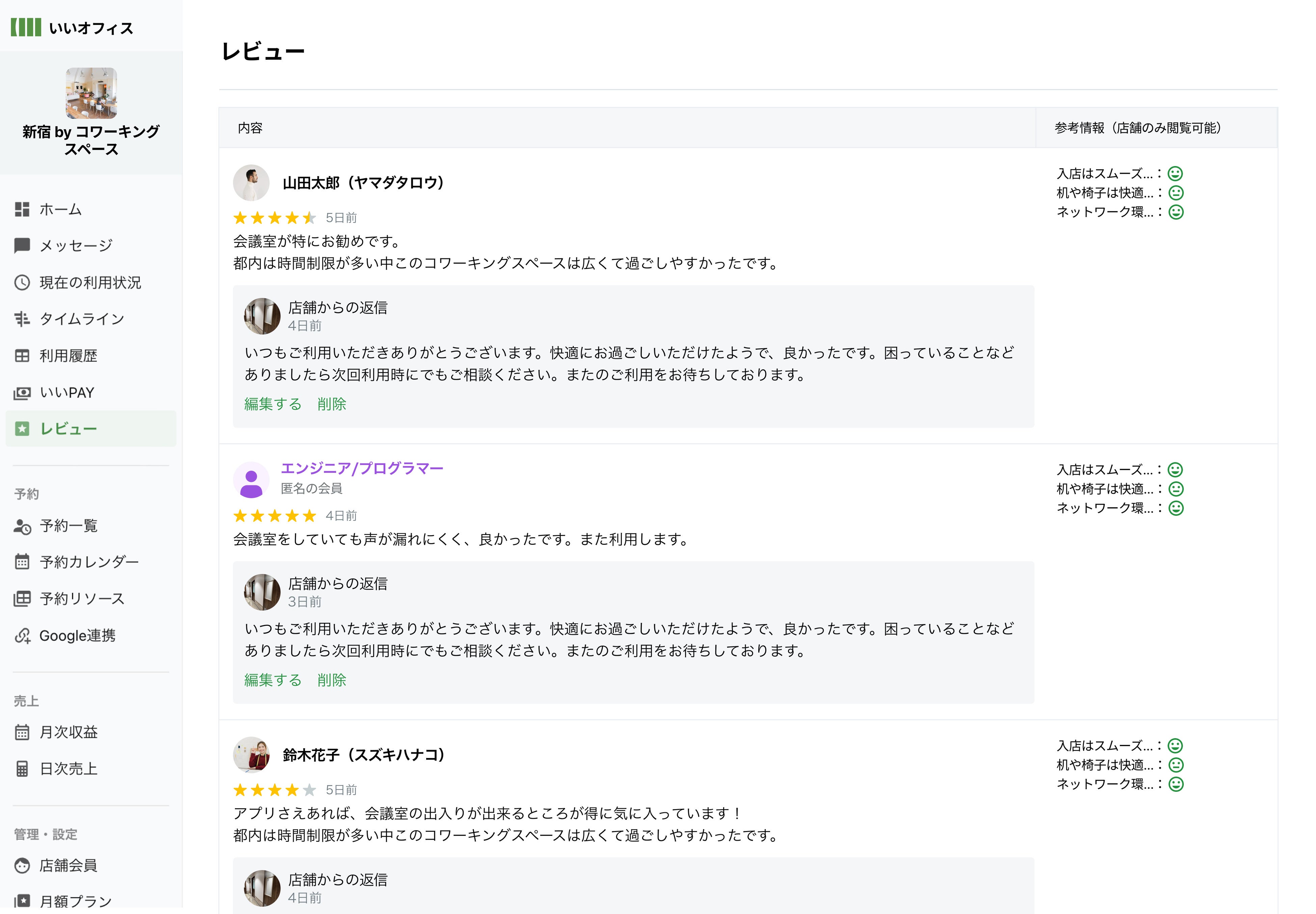This screenshot has width=1316, height=914.
Task: Click the ホーム dashboard icon in sidebar
Action: coord(22,210)
